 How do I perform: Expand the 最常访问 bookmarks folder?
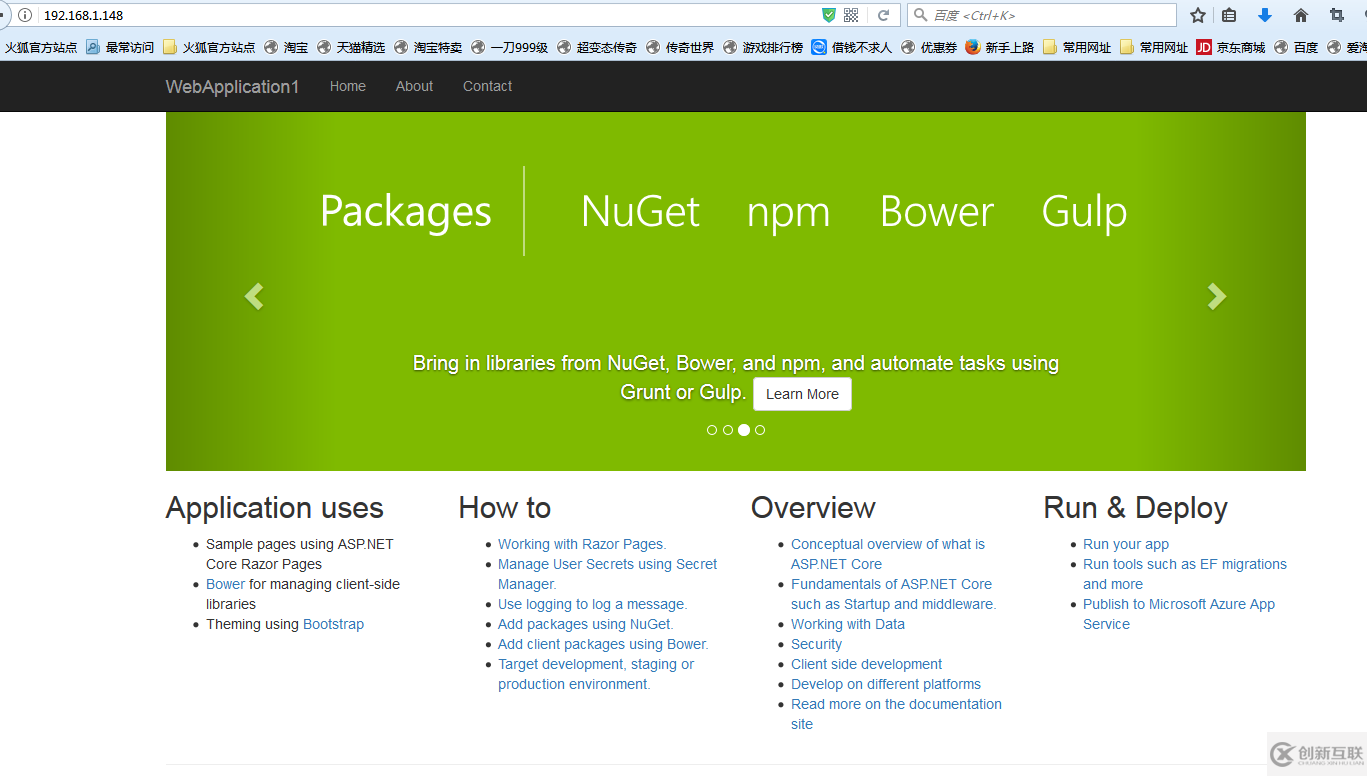click(x=119, y=46)
